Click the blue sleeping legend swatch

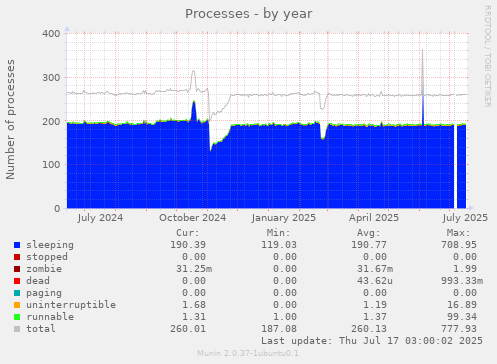tap(17, 245)
